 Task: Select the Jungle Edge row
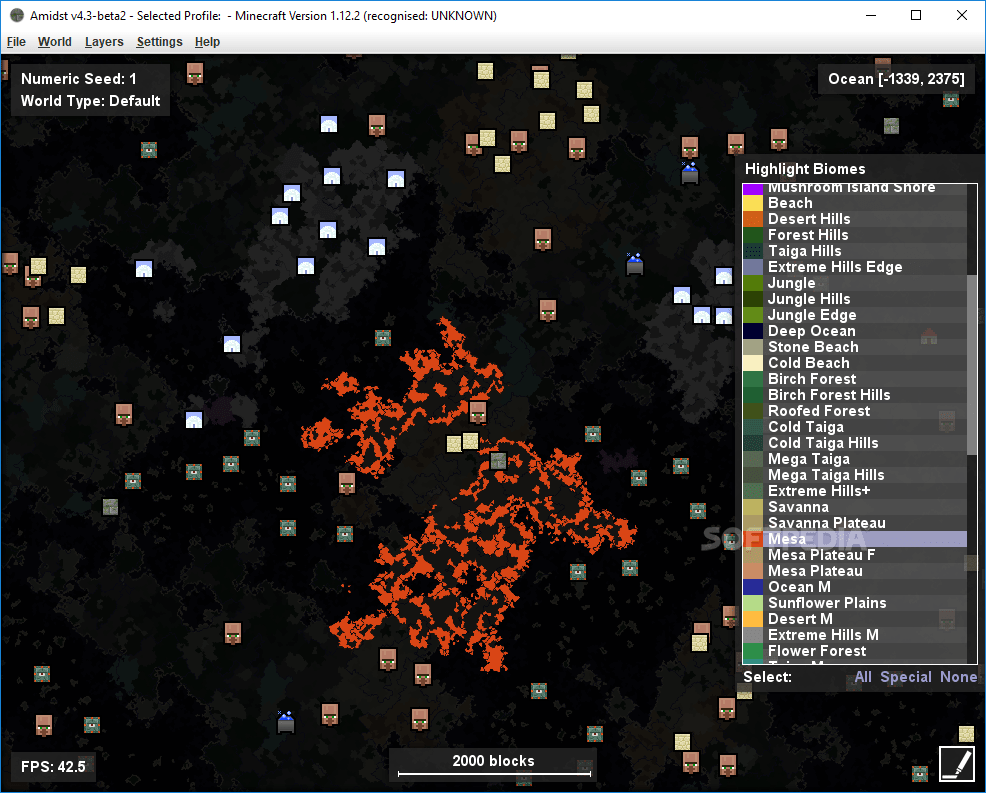point(855,315)
